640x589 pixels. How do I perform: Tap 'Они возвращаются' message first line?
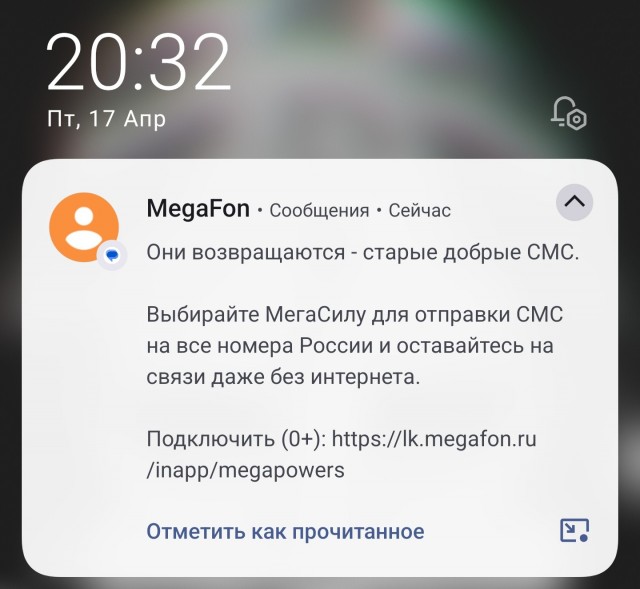(x=363, y=253)
